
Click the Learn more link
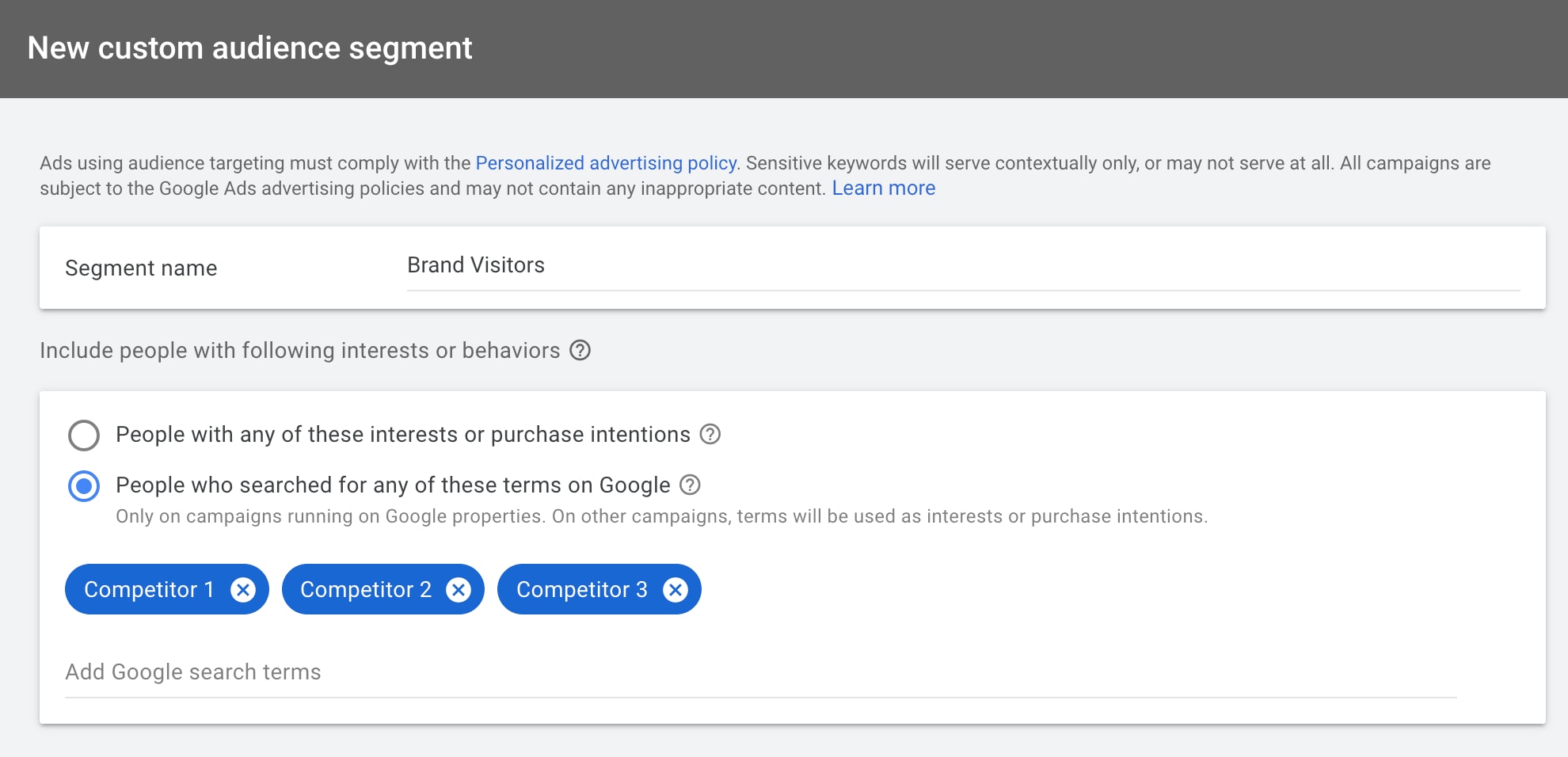click(884, 188)
